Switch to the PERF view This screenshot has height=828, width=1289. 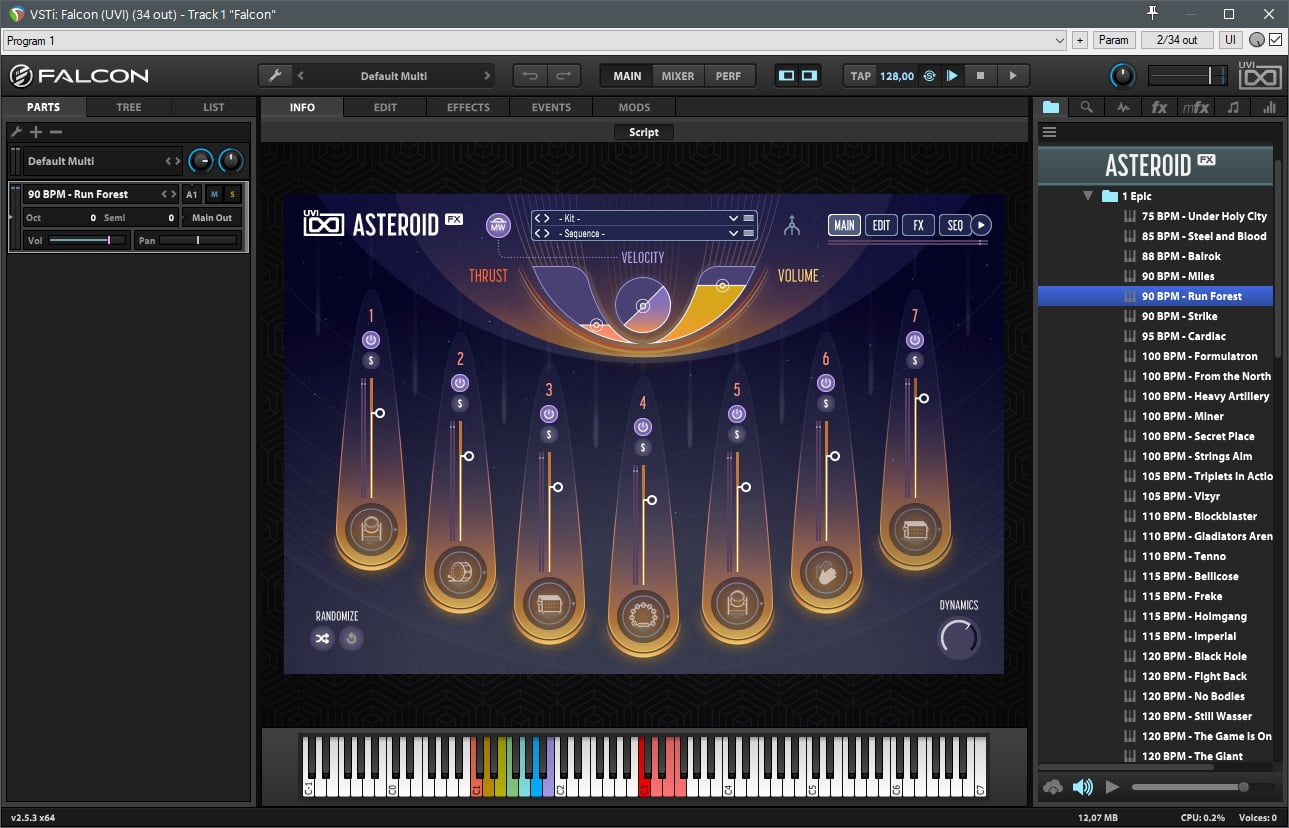tap(728, 76)
